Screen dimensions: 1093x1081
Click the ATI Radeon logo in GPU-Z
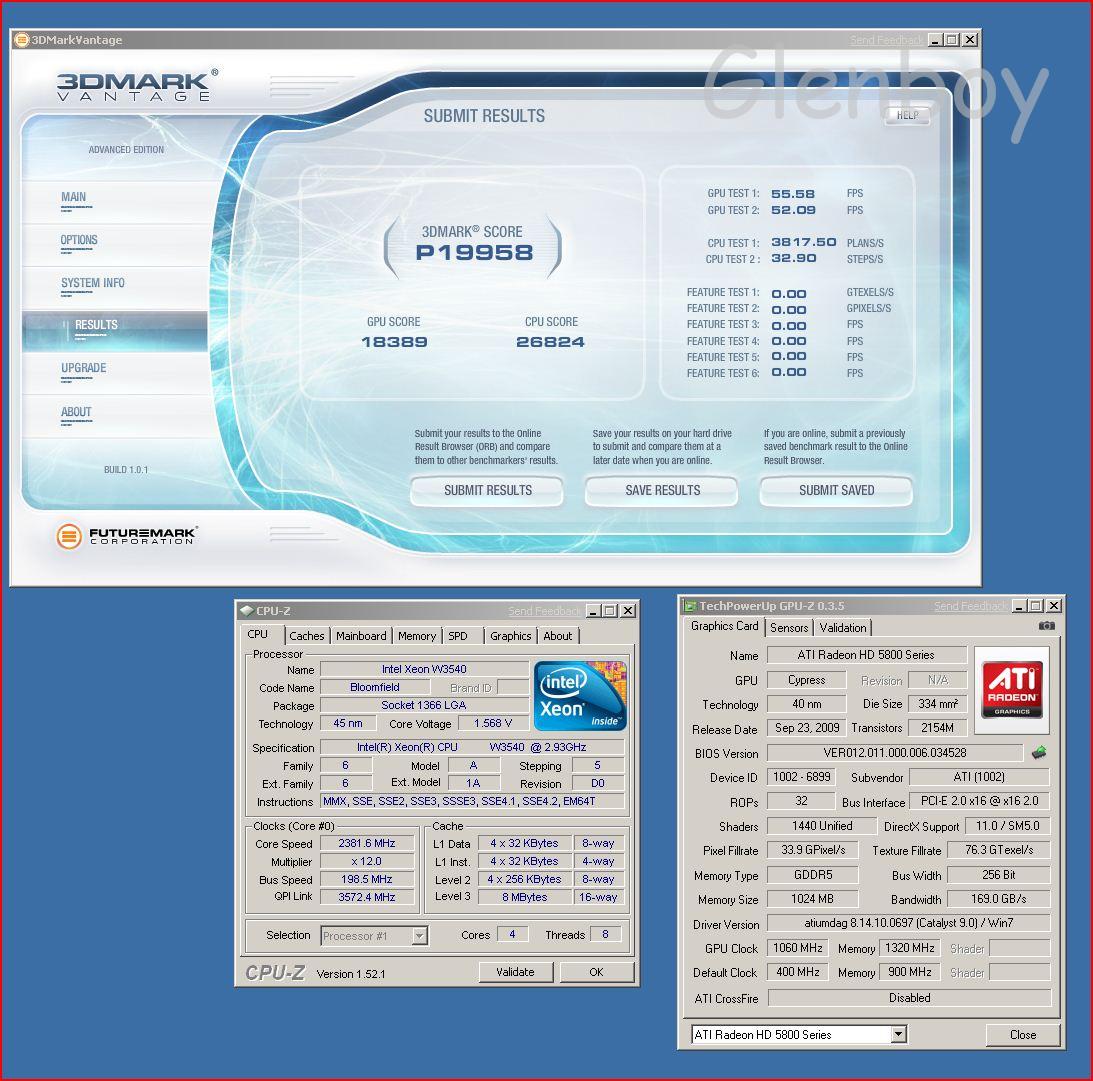pyautogui.click(x=1012, y=689)
